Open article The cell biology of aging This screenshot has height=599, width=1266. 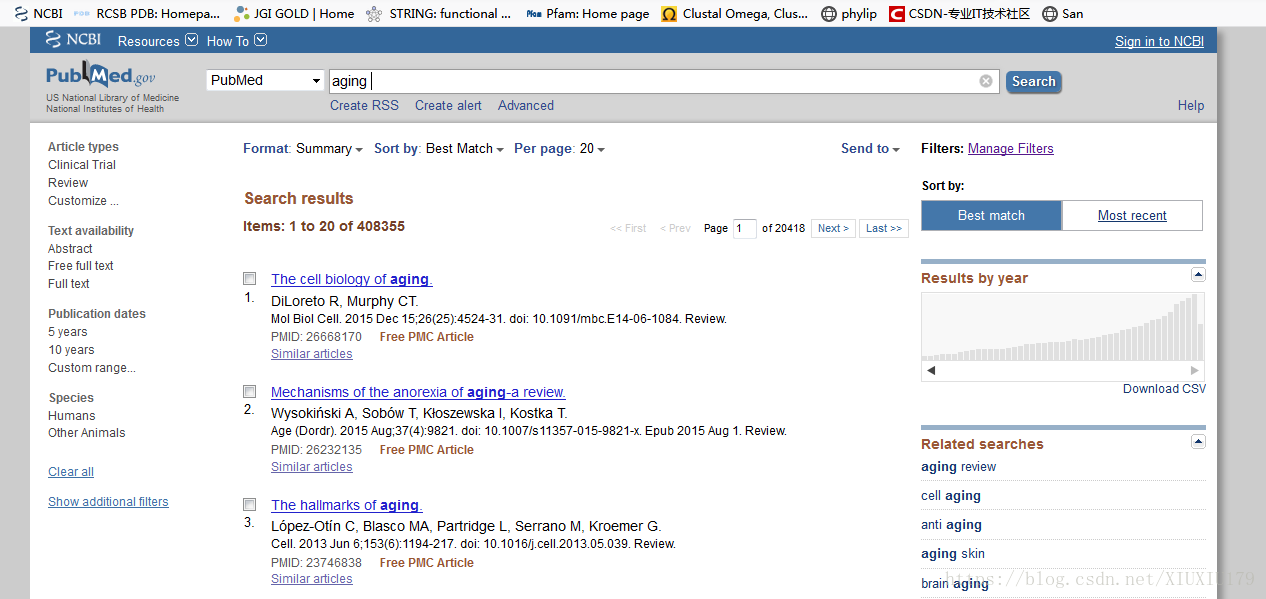(x=352, y=280)
